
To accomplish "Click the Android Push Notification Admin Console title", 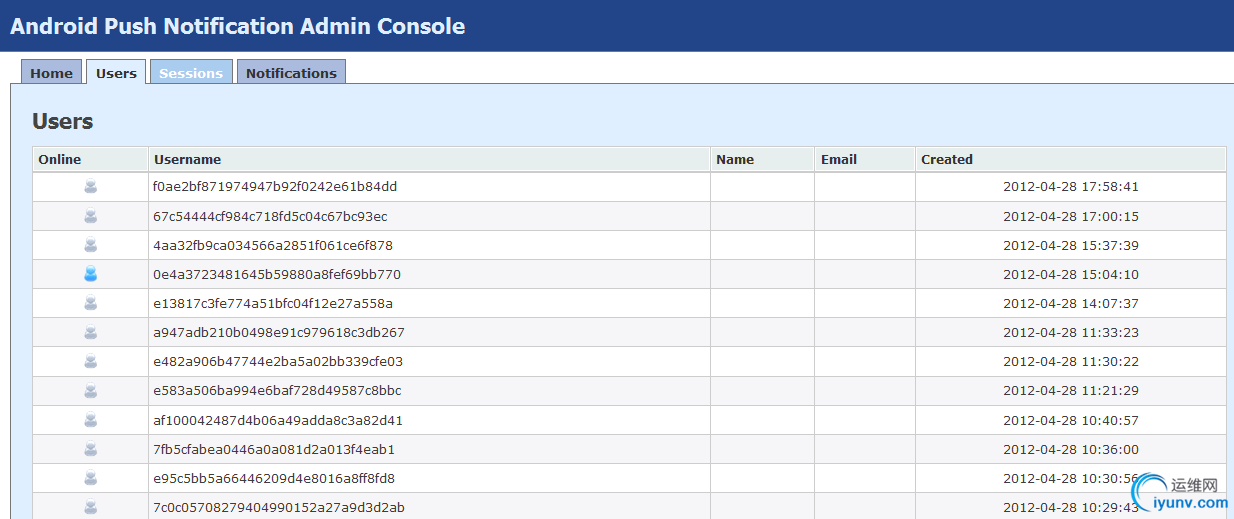I will coord(238,26).
